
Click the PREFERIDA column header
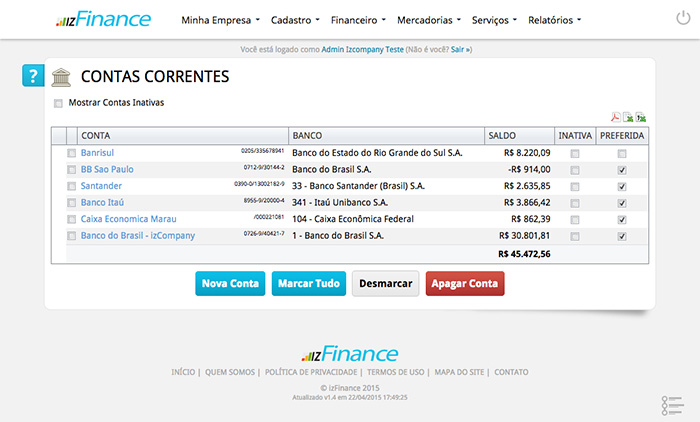click(622, 136)
